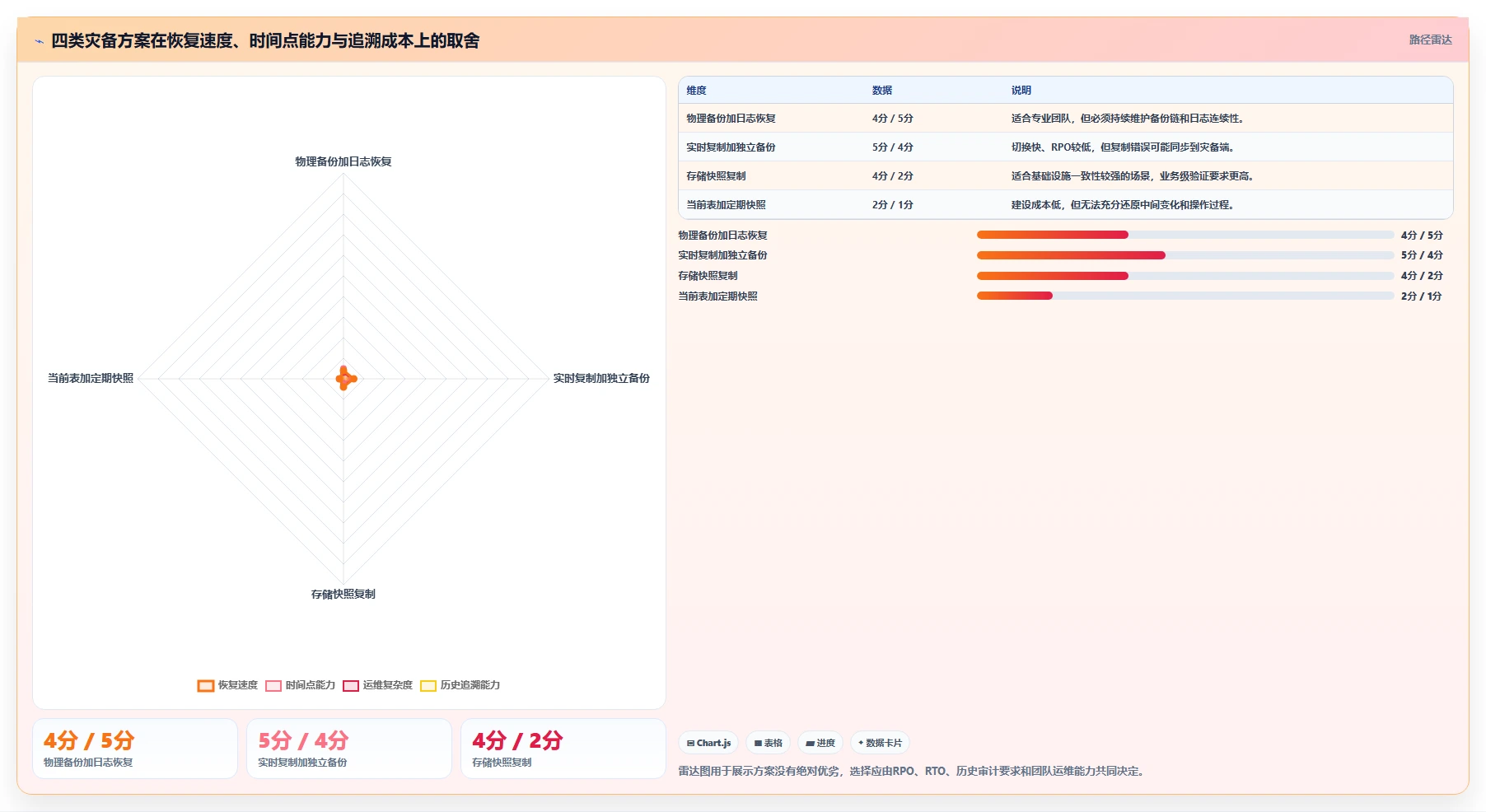This screenshot has width=1486, height=812.
Task: Click the note starting 适合基础设施一致性
Action: pyautogui.click(x=1134, y=176)
